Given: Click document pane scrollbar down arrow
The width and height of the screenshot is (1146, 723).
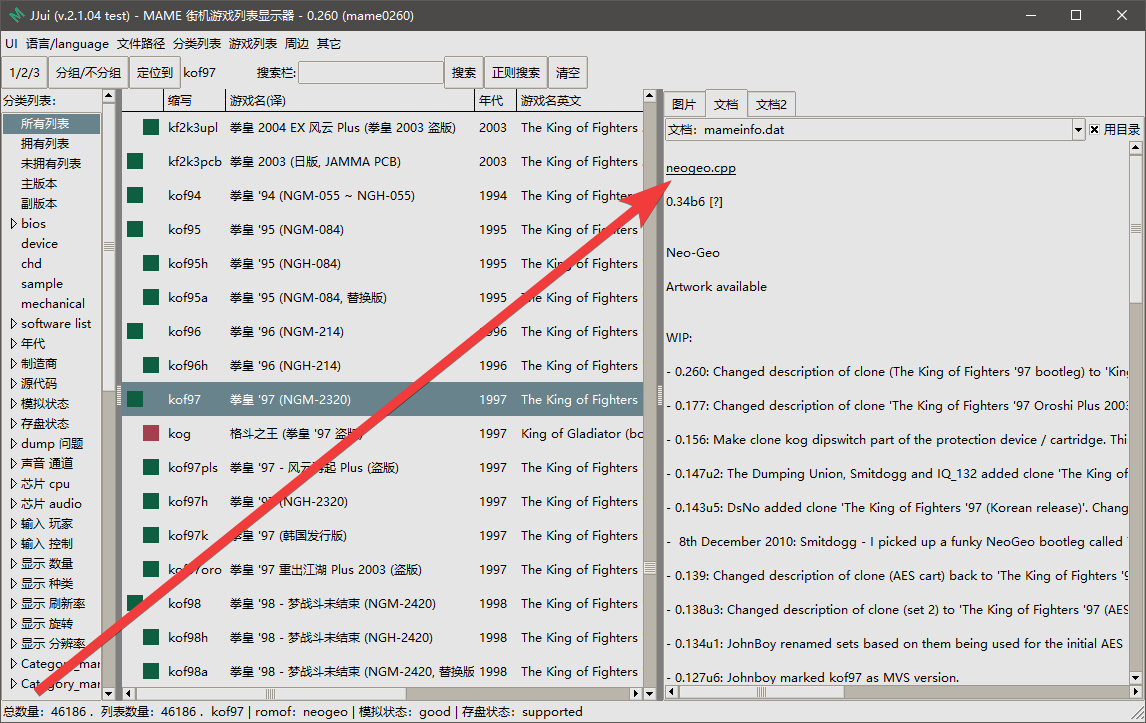Looking at the screenshot, I should pos(1136,678).
